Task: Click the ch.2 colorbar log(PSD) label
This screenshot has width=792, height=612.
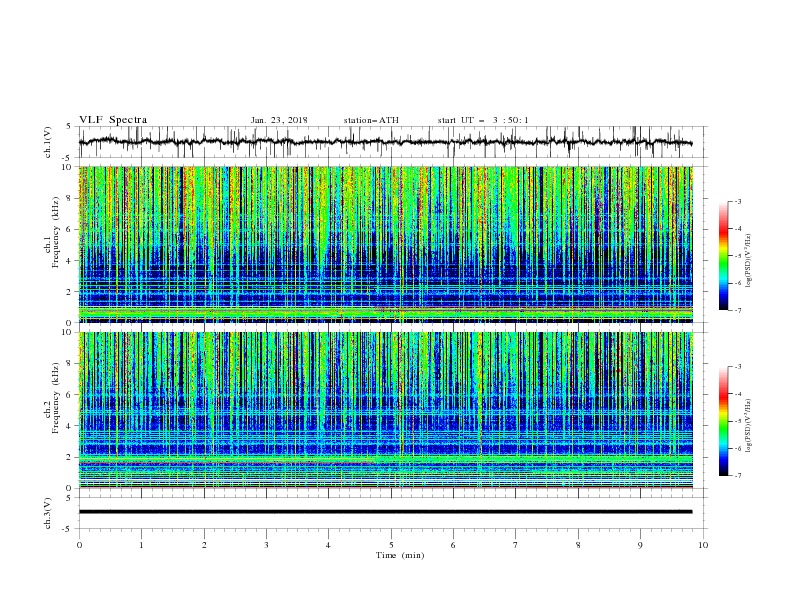Action: pyautogui.click(x=749, y=426)
